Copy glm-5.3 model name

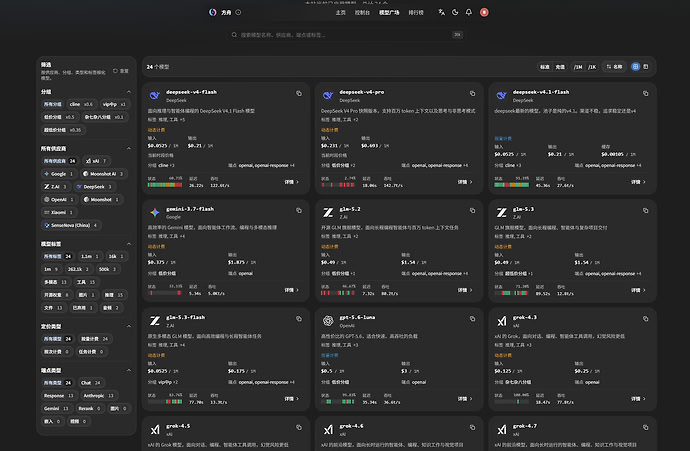[646, 210]
